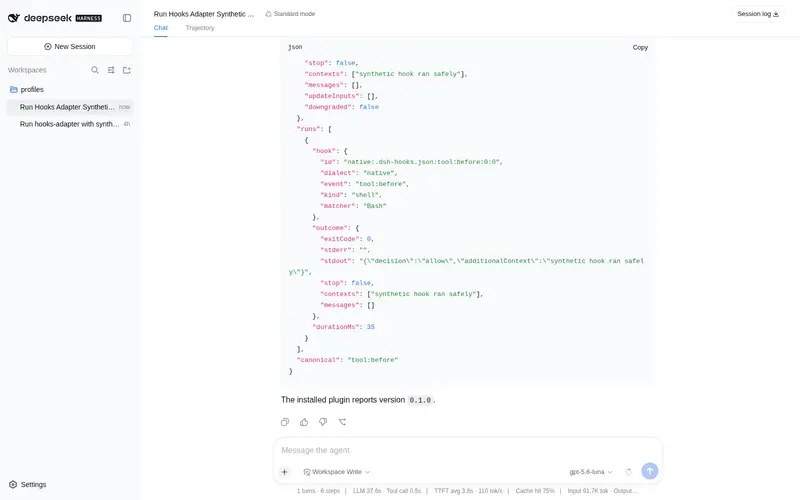Click the 'LLM 37.6s · Tool call 0.5s' status
The width and height of the screenshot is (800, 500).
[387, 491]
